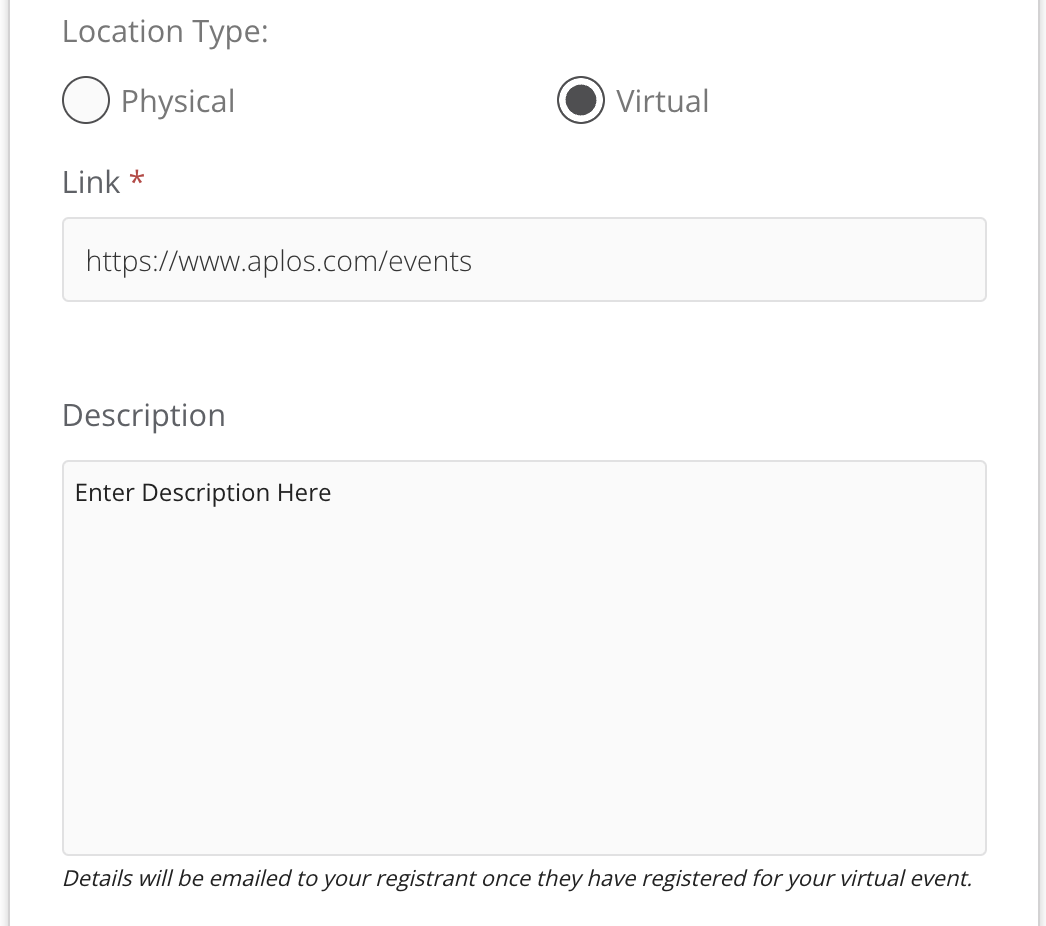Click the red required asterisk by Link

[x=137, y=179]
